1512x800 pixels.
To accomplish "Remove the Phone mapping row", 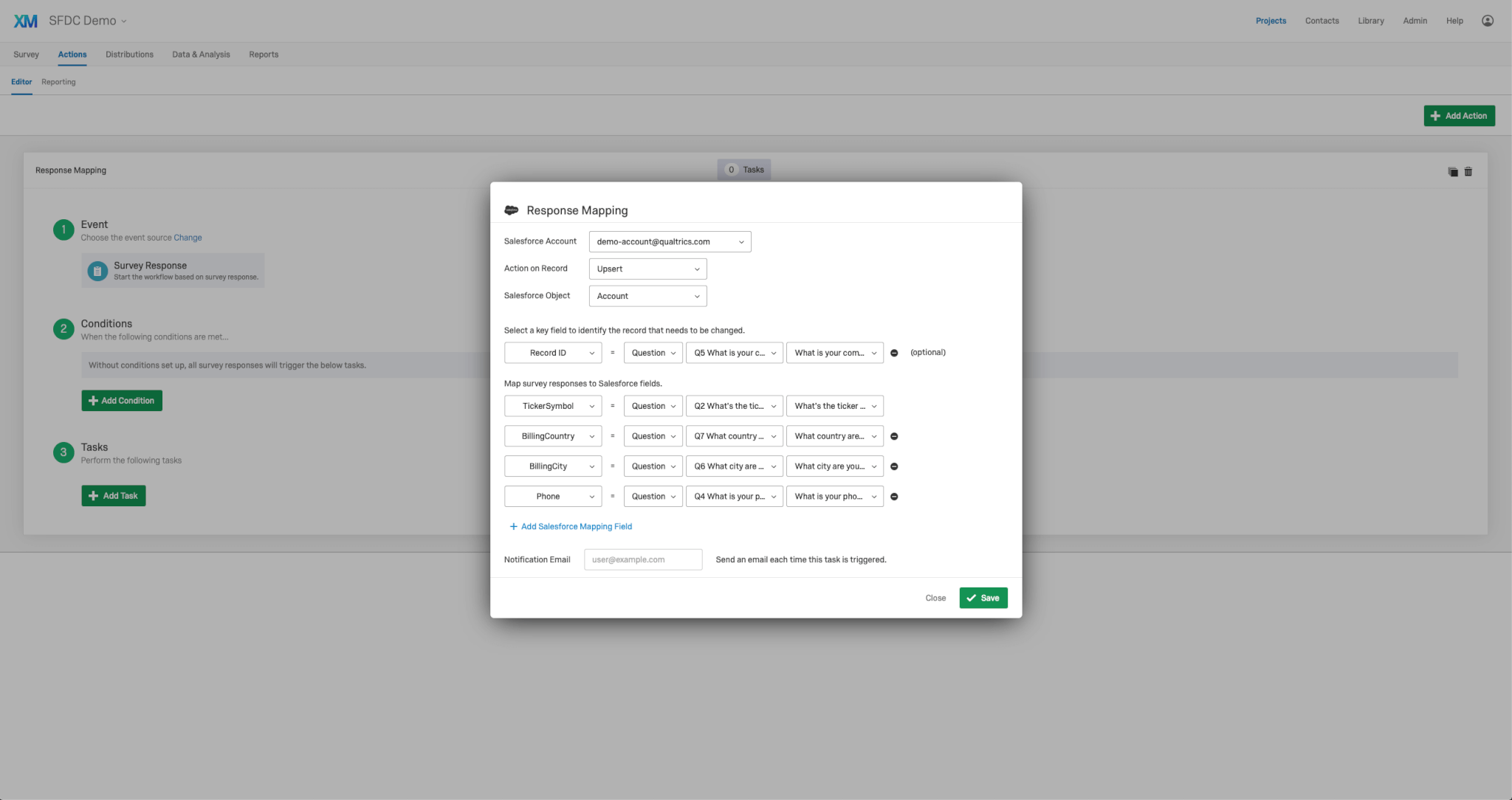I will (x=894, y=497).
